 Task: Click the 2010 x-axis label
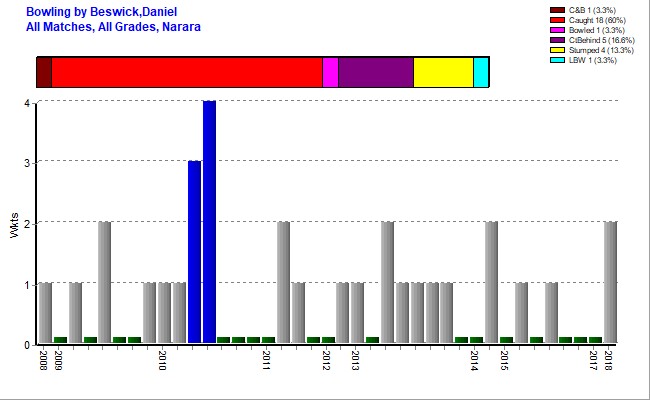tap(162, 360)
